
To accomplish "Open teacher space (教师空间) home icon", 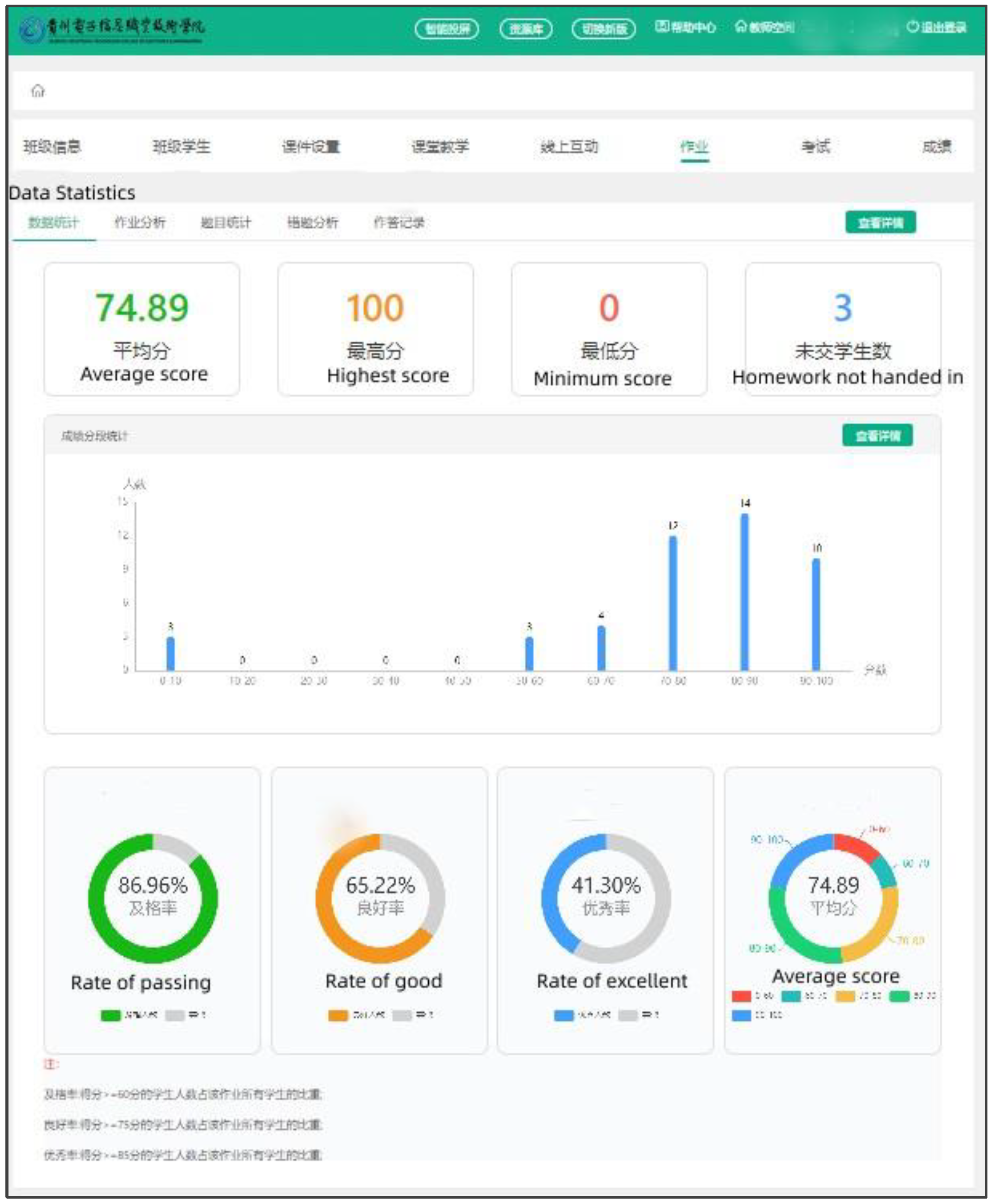I will click(741, 26).
